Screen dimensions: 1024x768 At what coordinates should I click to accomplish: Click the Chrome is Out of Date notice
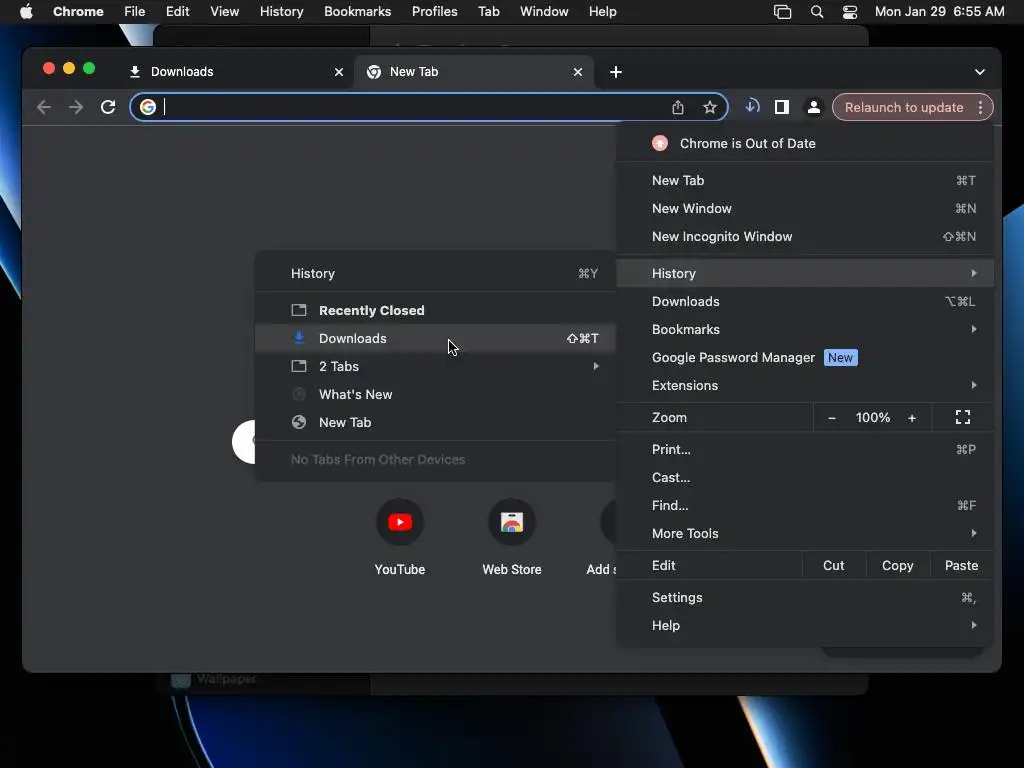pyautogui.click(x=805, y=144)
